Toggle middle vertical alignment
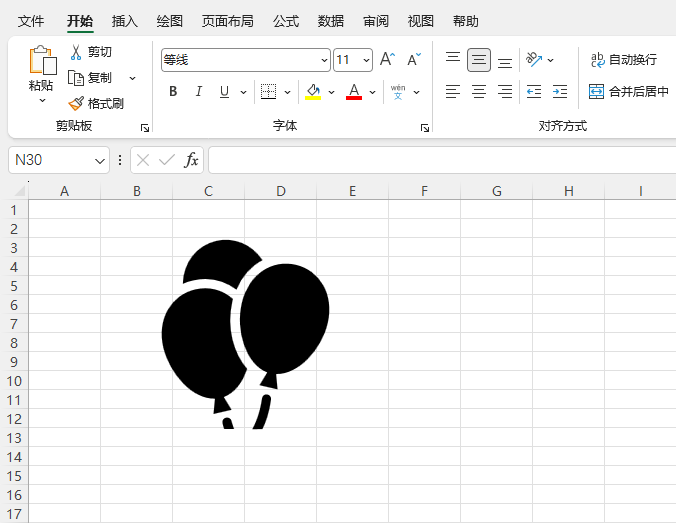The height and width of the screenshot is (523, 676). pyautogui.click(x=479, y=60)
